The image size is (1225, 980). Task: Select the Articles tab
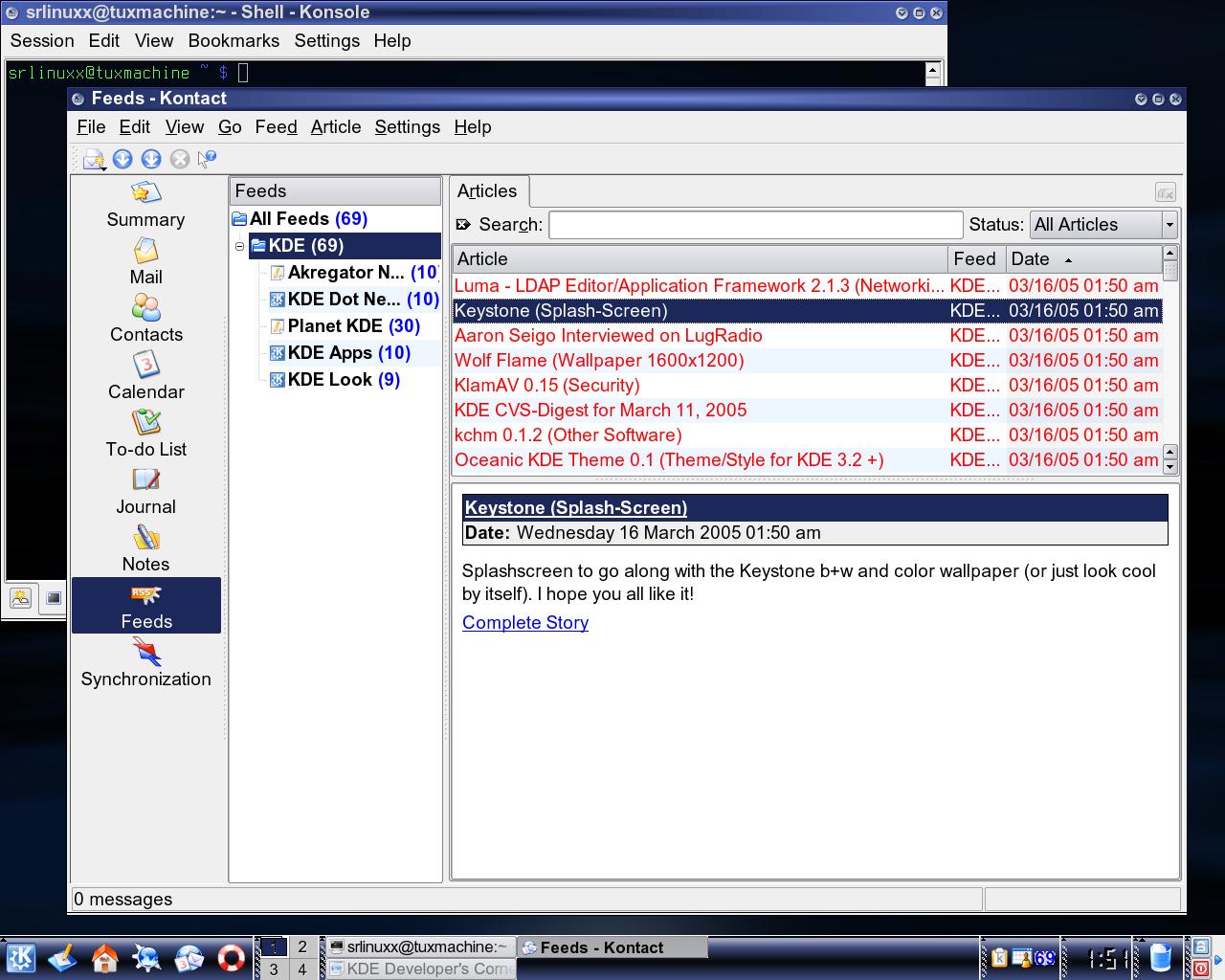click(x=487, y=191)
